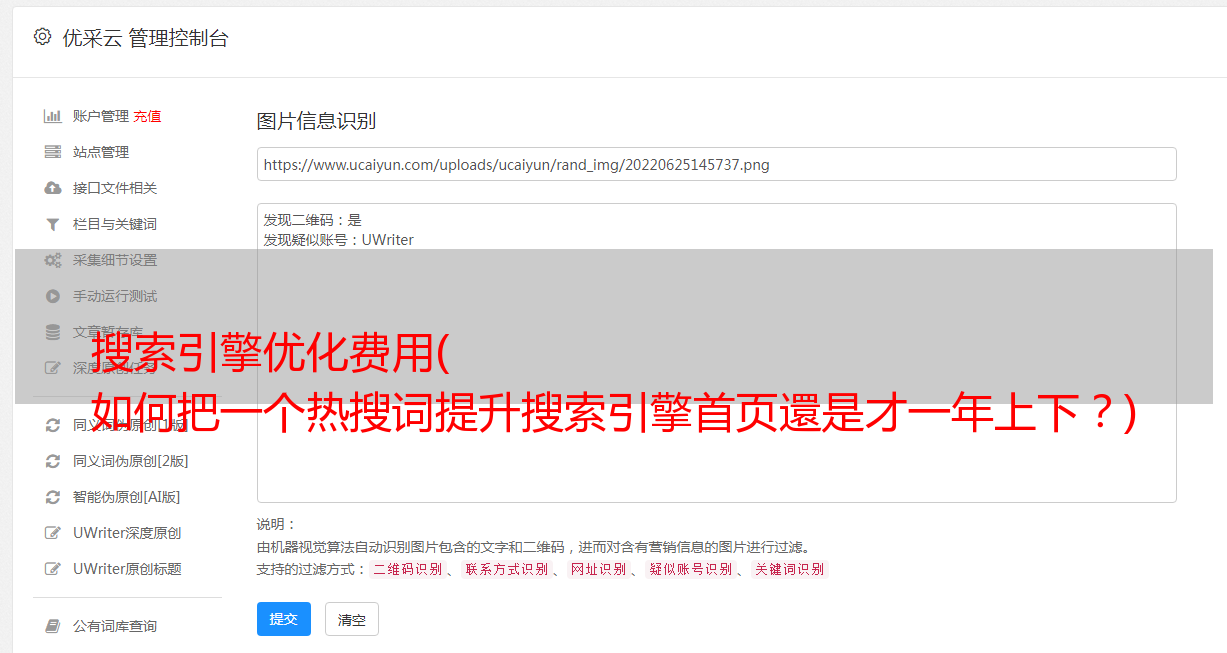Click the 联系方式识别 tag
The image size is (1227, 653).
point(507,569)
